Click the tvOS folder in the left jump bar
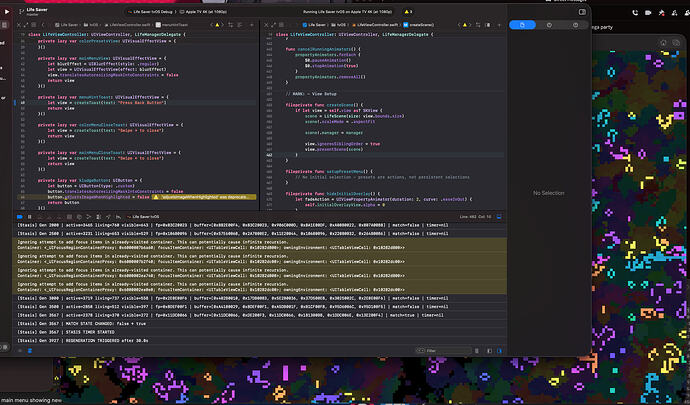This screenshot has height=405, width=690. coord(92,25)
